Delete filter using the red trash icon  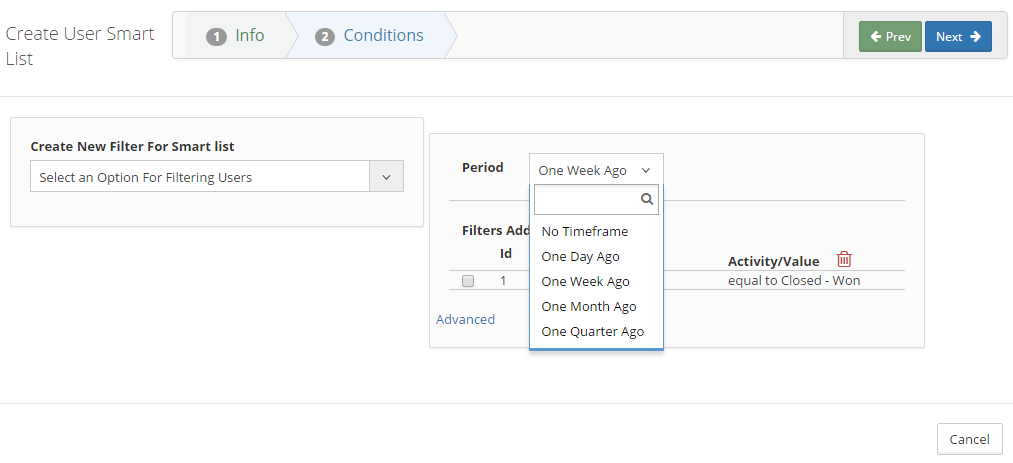point(844,260)
